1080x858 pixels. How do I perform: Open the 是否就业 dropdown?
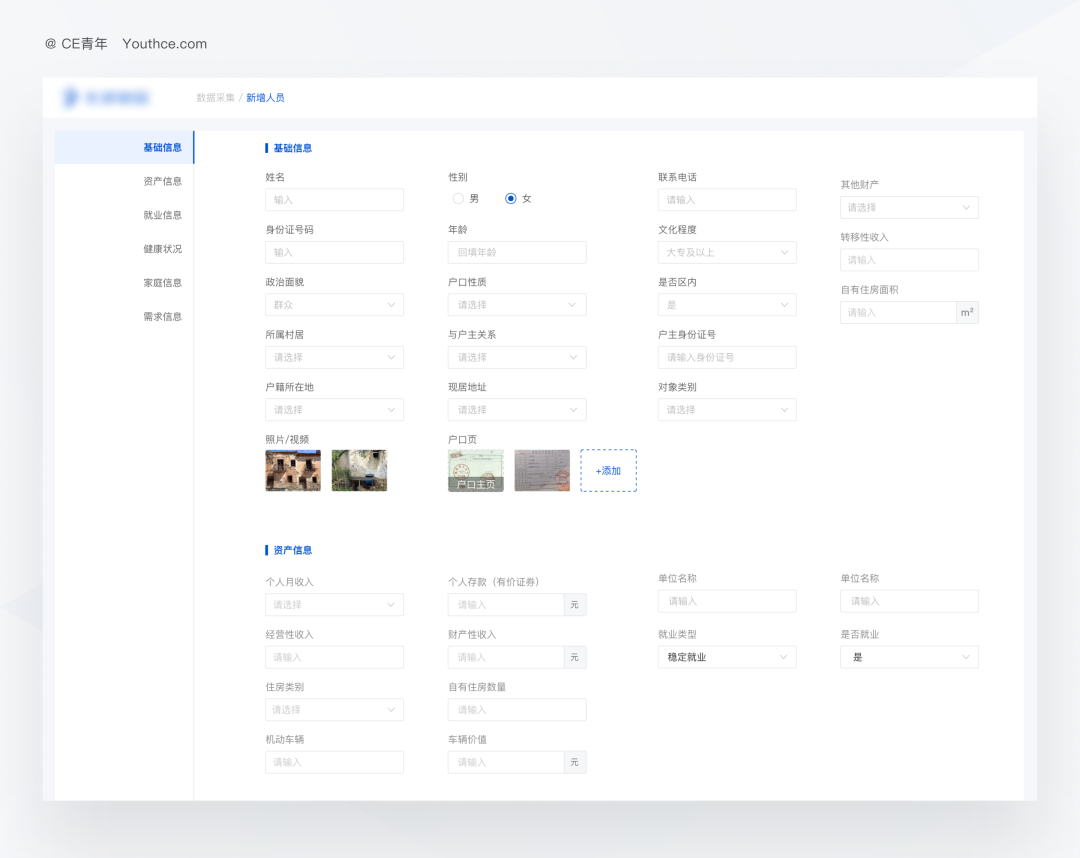[909, 657]
